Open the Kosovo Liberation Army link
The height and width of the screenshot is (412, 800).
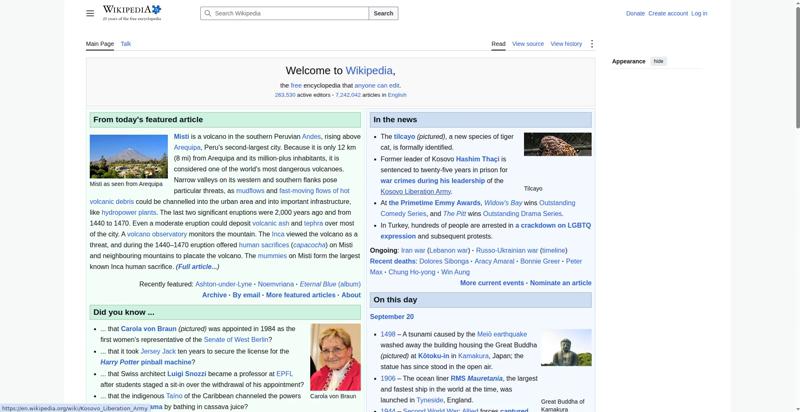pyautogui.click(x=416, y=192)
